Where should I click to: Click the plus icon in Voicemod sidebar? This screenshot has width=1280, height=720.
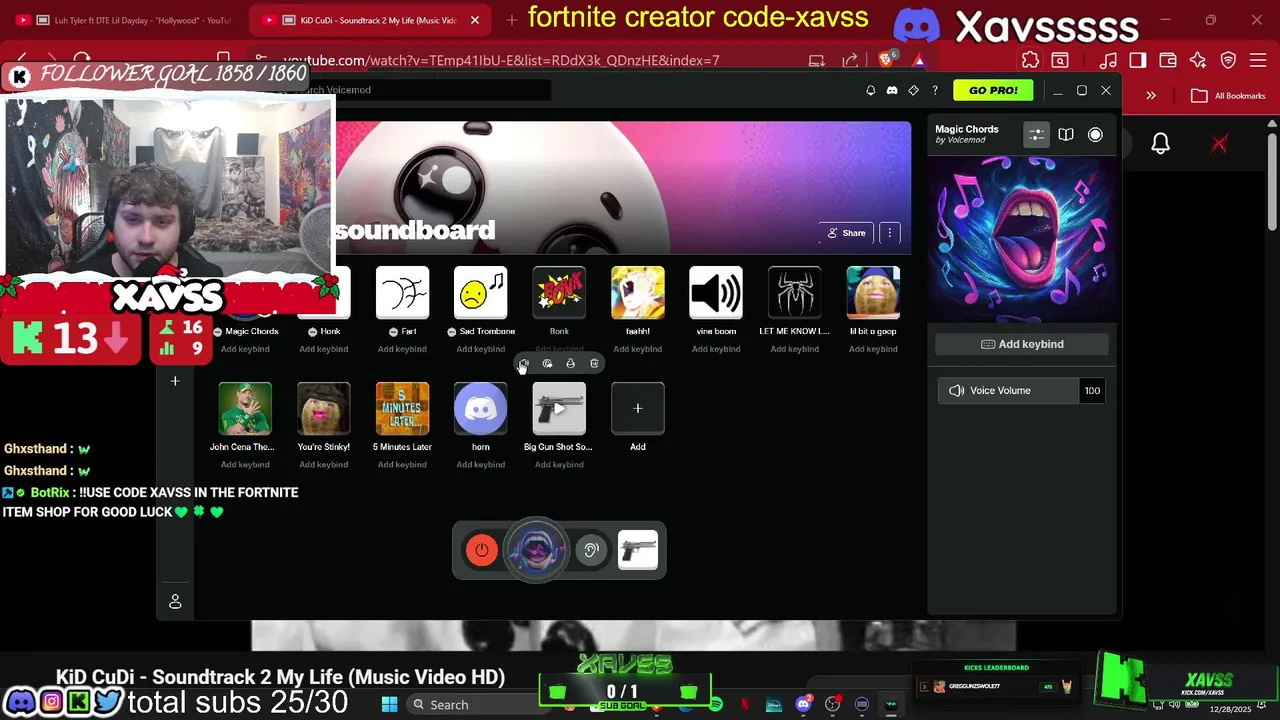point(175,381)
